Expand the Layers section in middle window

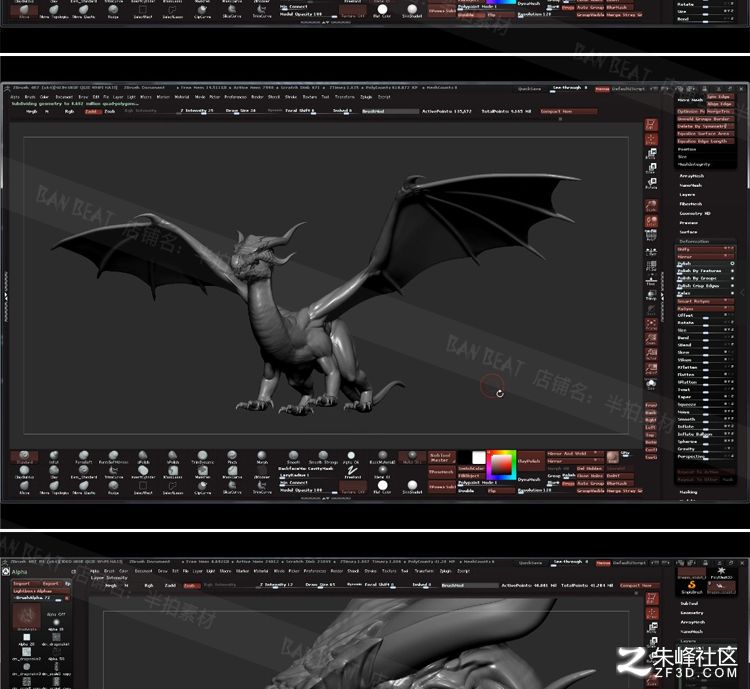[687, 195]
